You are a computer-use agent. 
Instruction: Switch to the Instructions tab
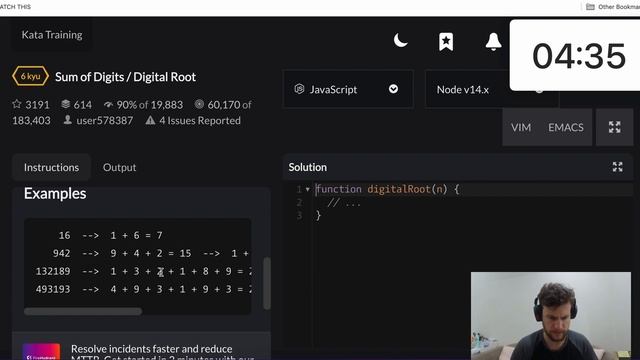point(51,167)
